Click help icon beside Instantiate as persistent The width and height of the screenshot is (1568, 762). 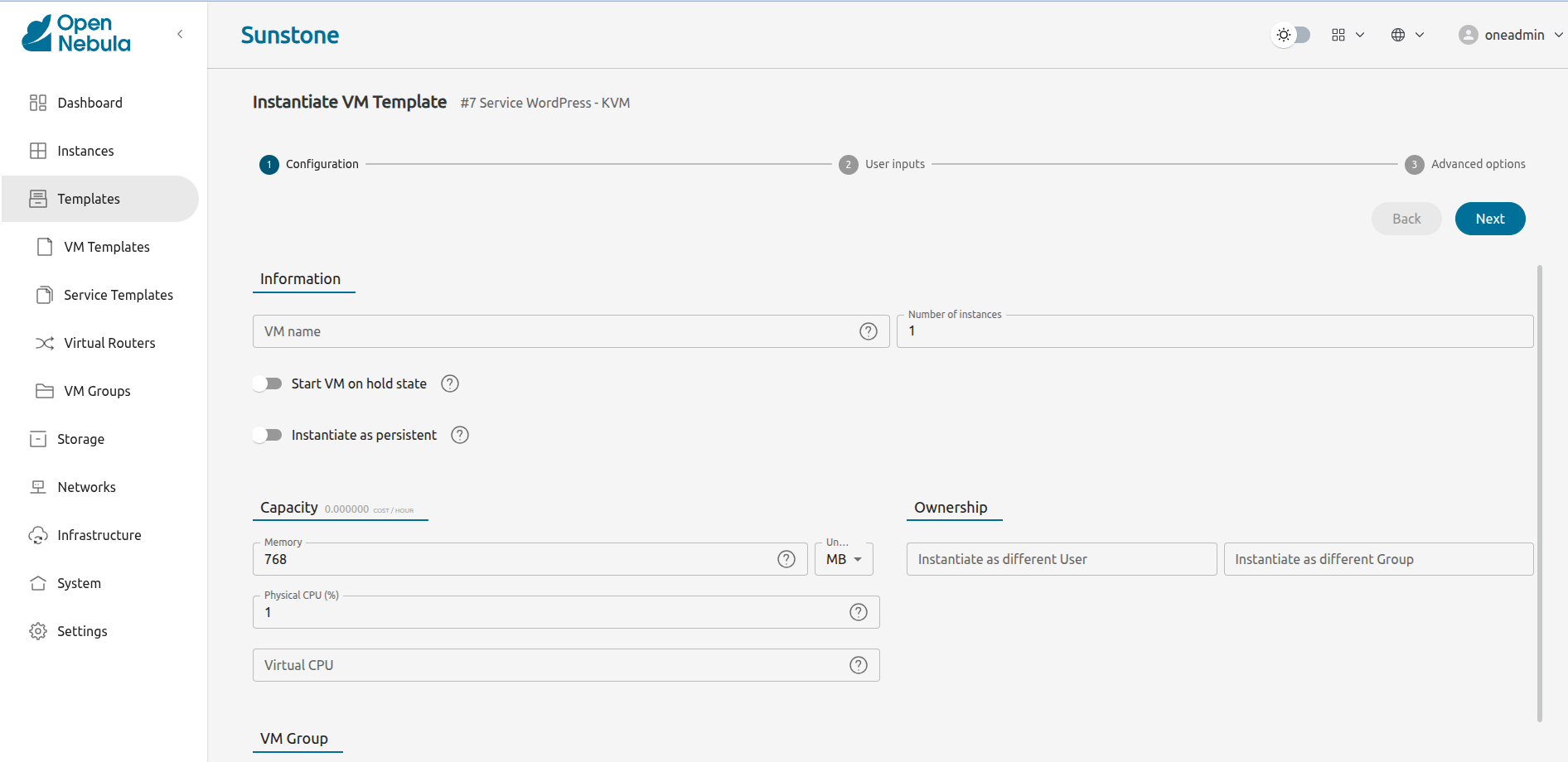(x=460, y=435)
